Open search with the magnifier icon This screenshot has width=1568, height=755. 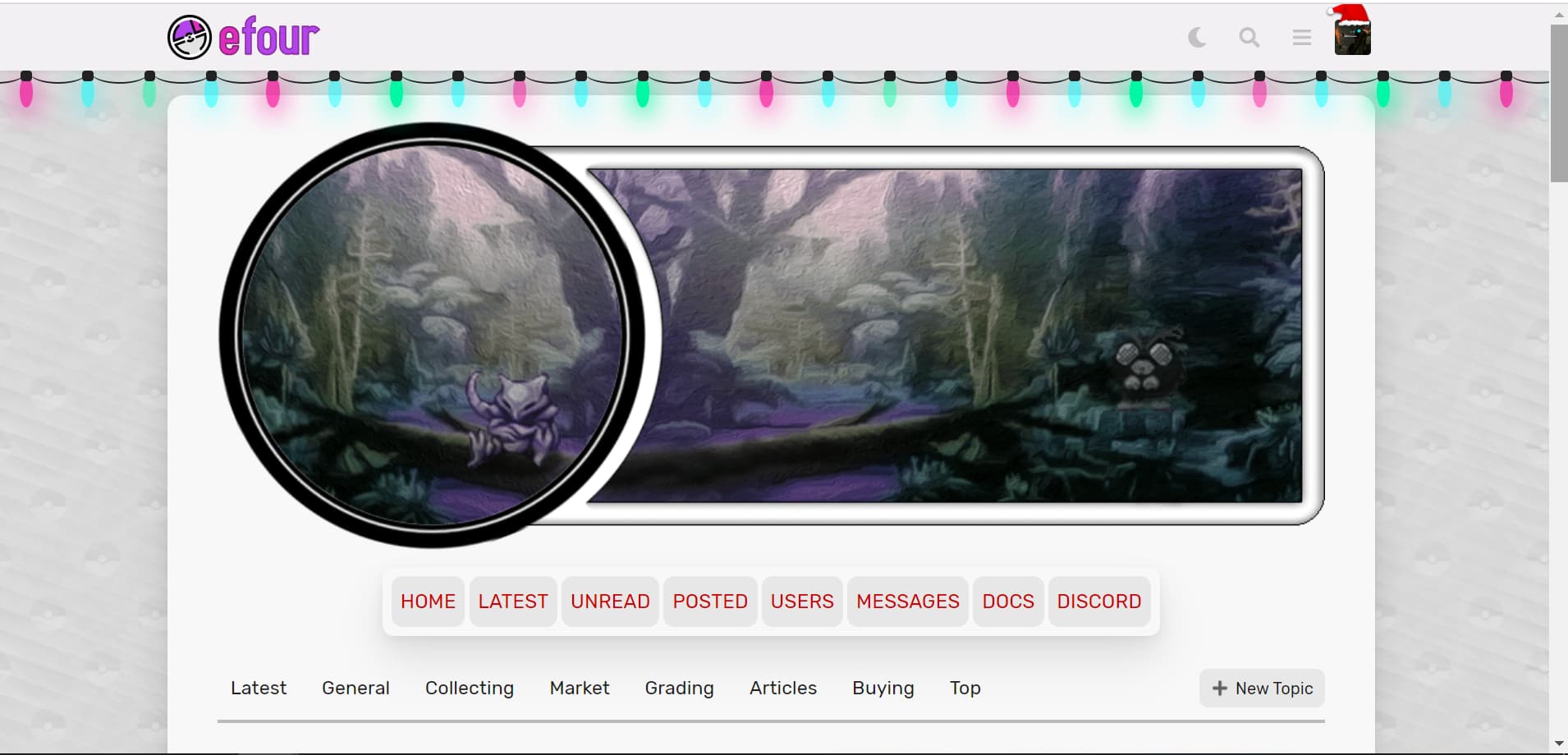(1249, 37)
